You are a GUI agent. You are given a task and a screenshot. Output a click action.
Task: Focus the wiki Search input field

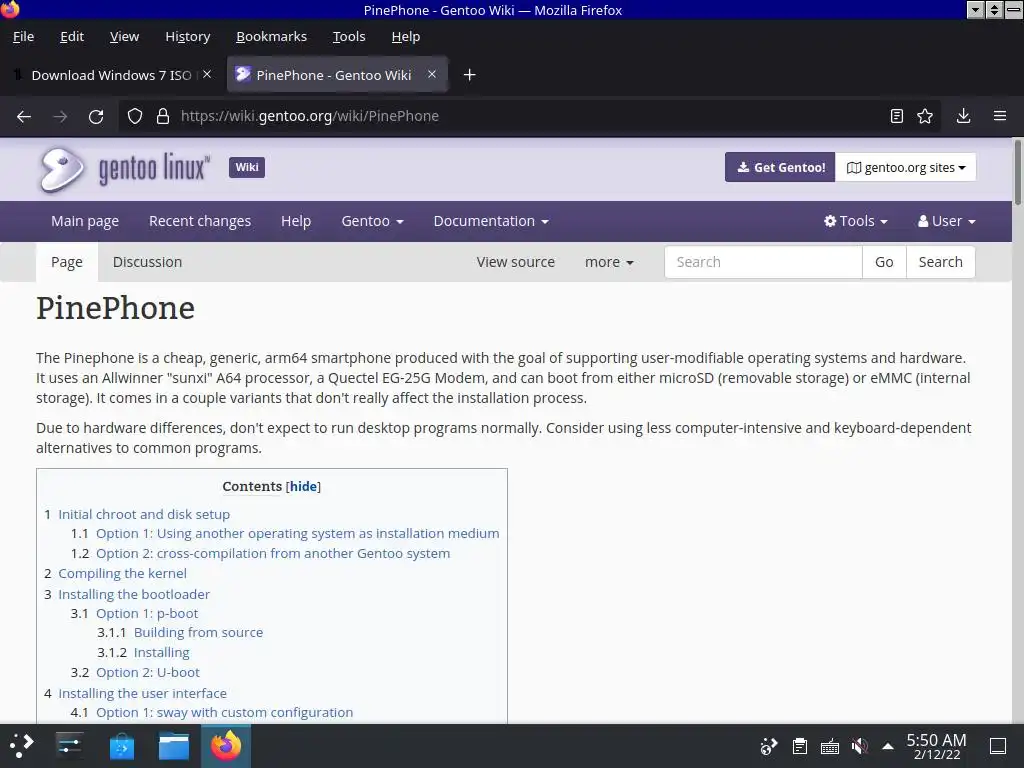pos(763,262)
